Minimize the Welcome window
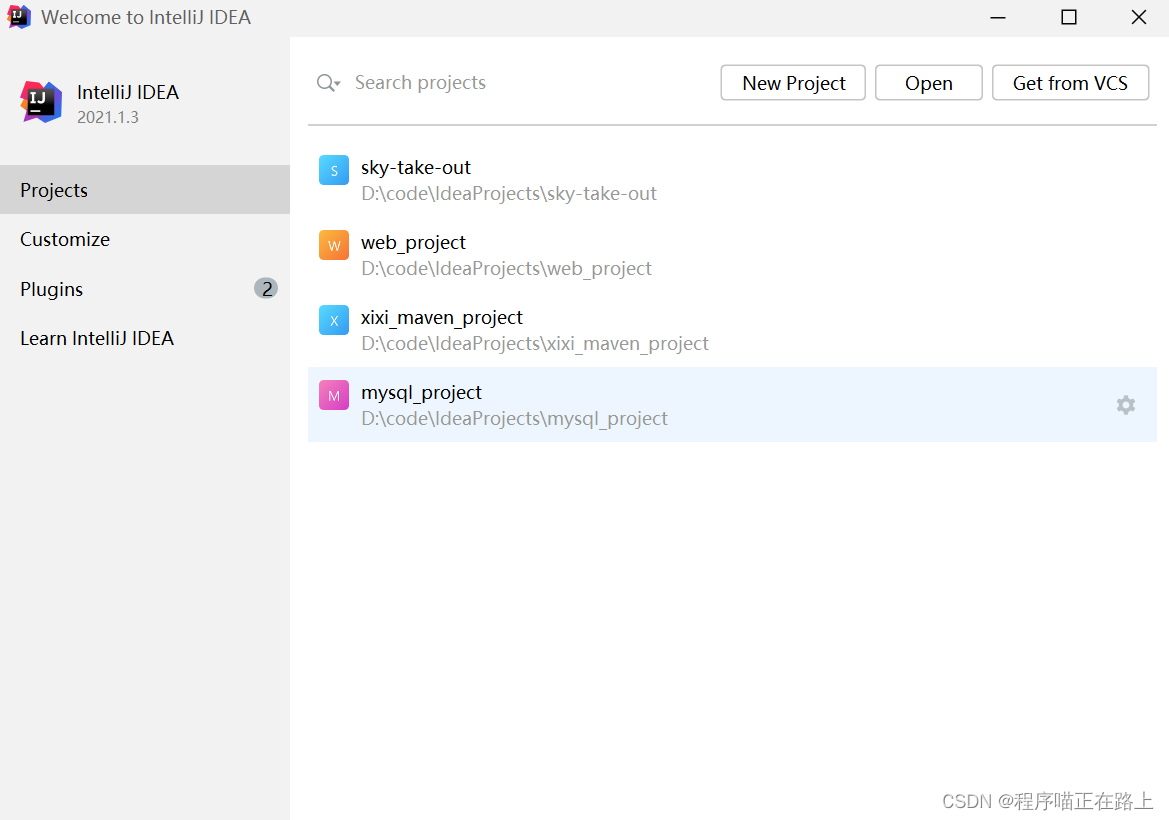The height and width of the screenshot is (820, 1169). click(998, 17)
